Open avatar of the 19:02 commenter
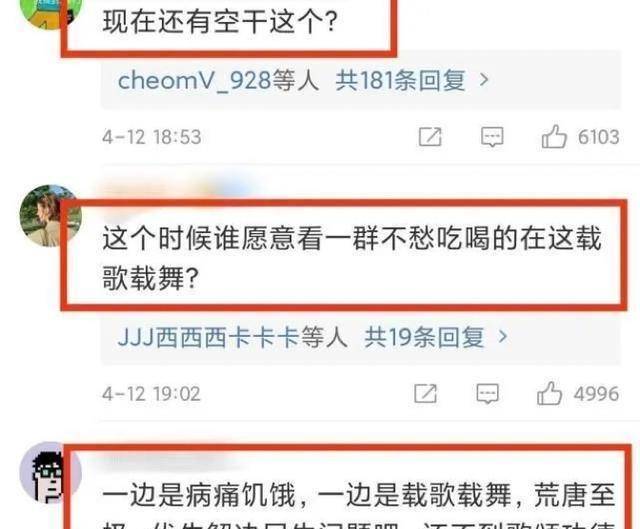Screen dimensions: 640x529 tap(50, 216)
